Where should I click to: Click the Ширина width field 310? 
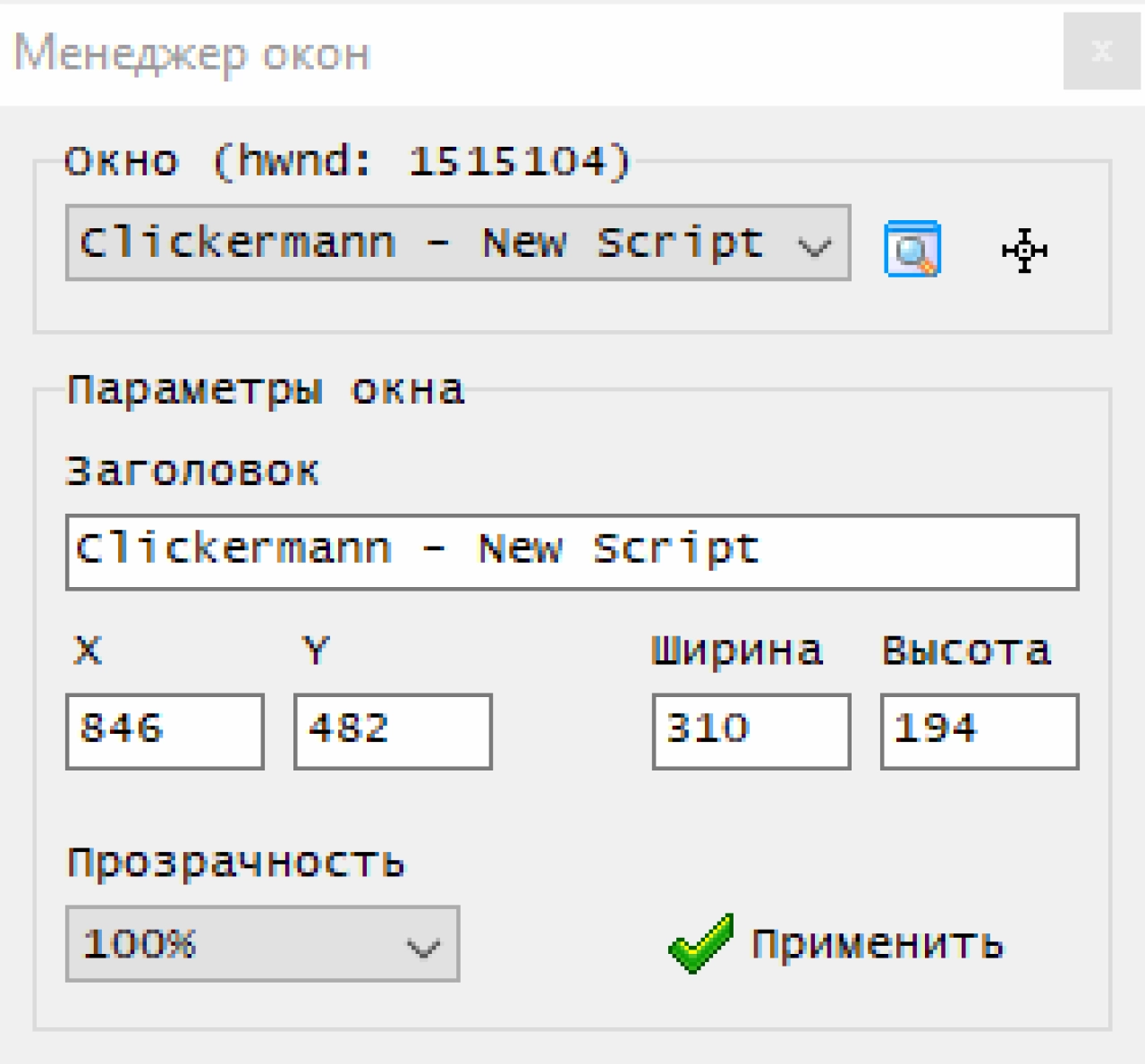point(751,730)
